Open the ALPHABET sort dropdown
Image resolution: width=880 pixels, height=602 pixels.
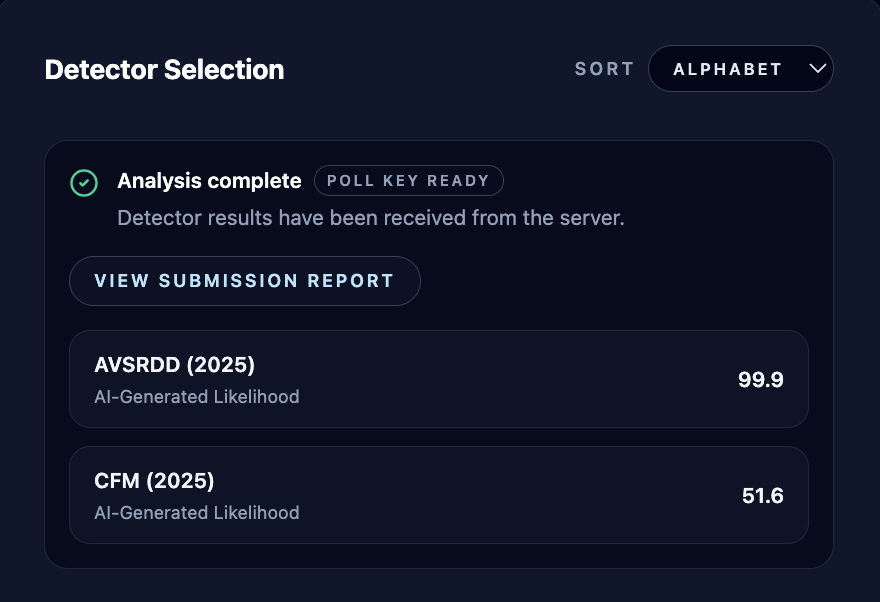[x=740, y=69]
